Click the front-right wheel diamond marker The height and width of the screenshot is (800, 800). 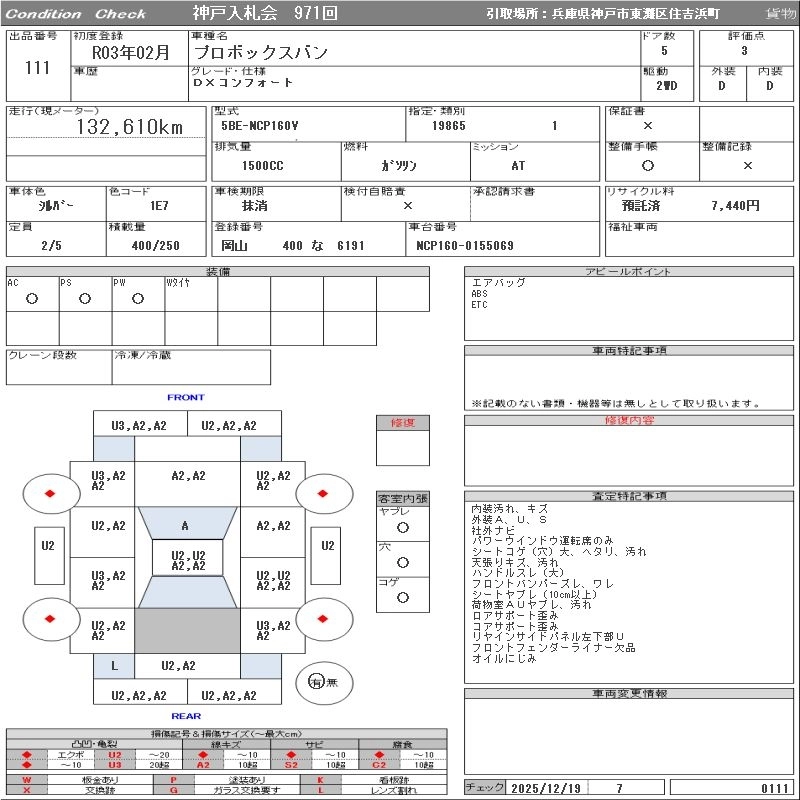pos(325,493)
